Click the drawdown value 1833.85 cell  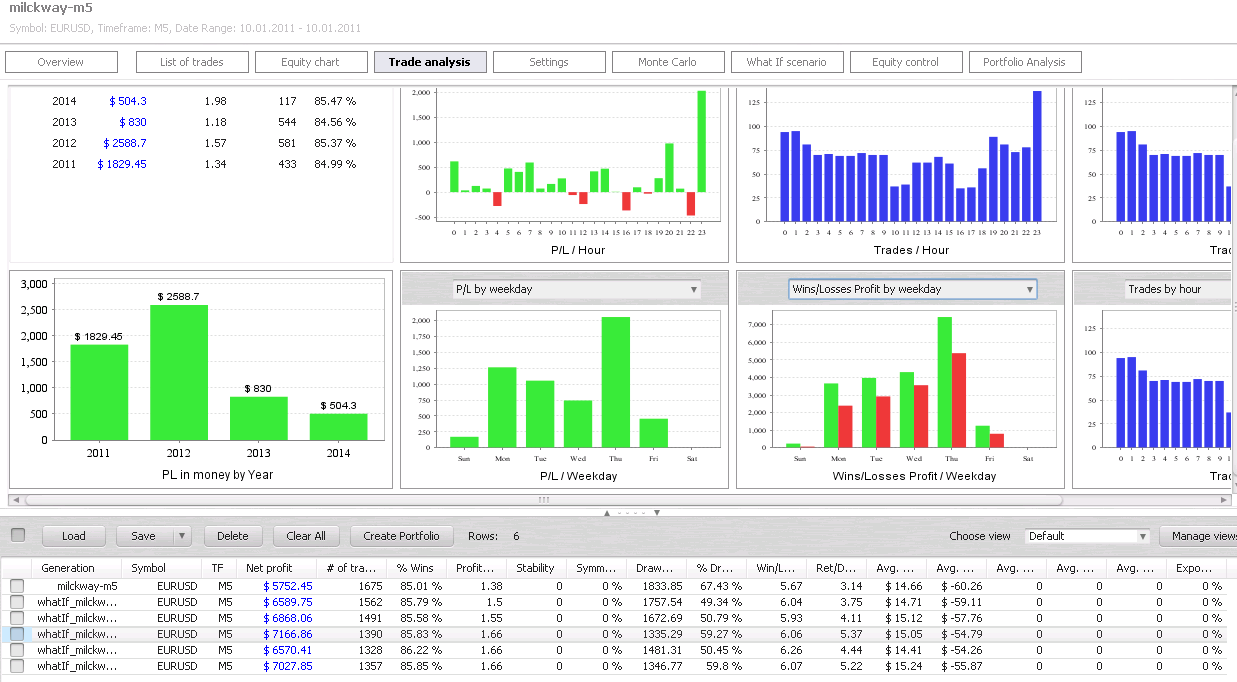point(661,586)
